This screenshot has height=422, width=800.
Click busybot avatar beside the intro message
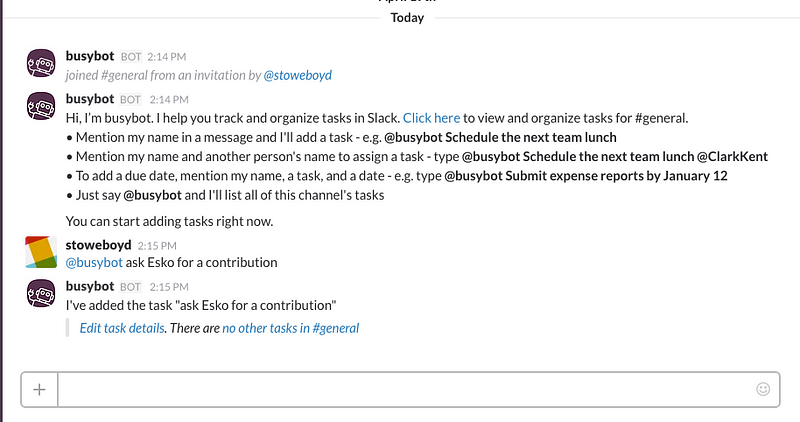[41, 106]
